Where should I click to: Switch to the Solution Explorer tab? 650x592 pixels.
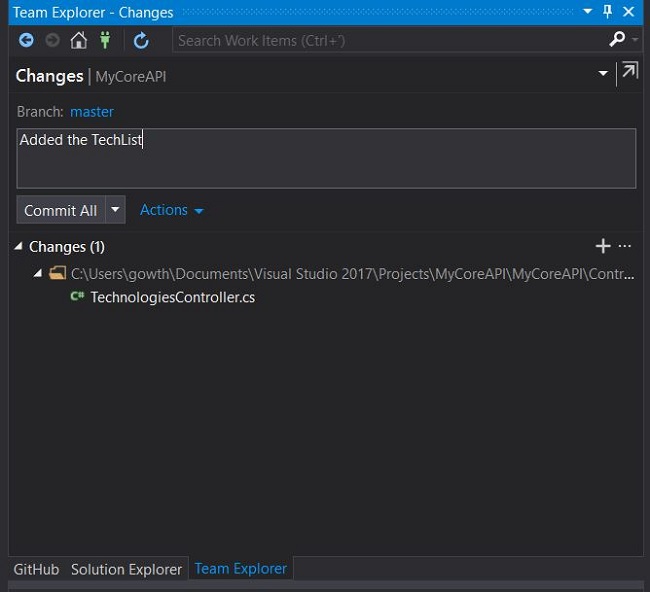click(x=126, y=569)
